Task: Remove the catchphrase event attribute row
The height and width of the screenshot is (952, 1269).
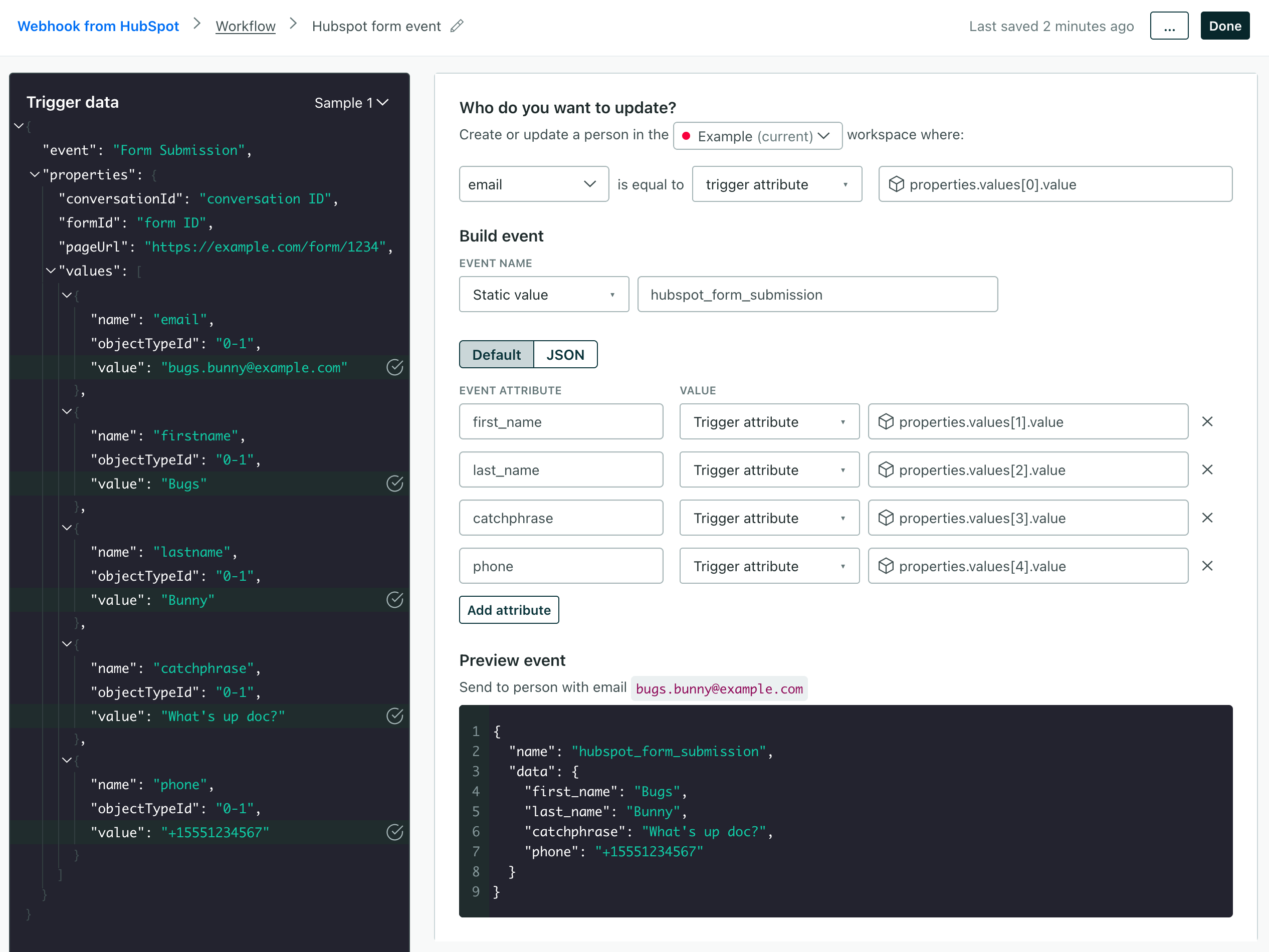Action: (1208, 517)
